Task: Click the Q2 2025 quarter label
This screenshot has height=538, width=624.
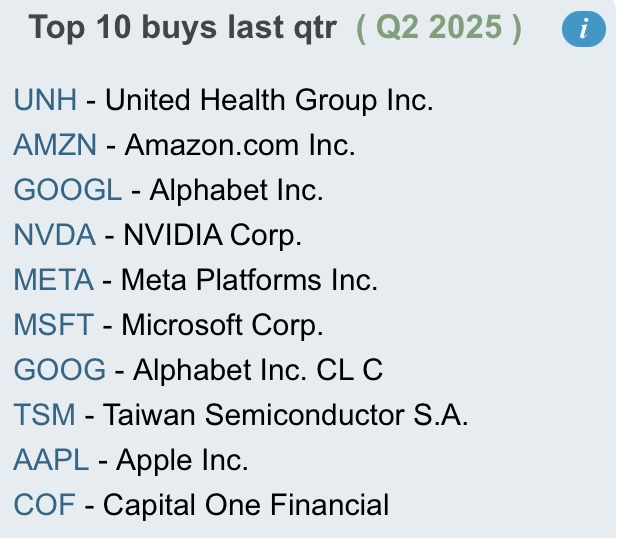Action: point(439,28)
